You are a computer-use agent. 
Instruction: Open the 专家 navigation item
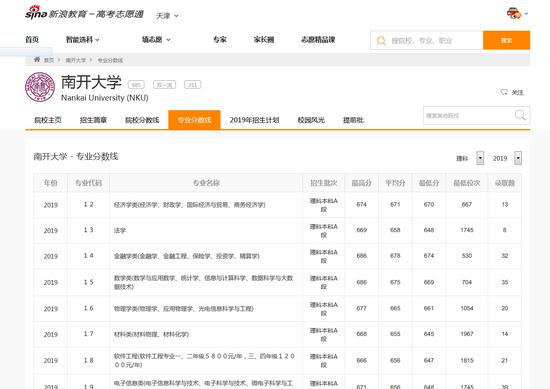click(x=220, y=40)
